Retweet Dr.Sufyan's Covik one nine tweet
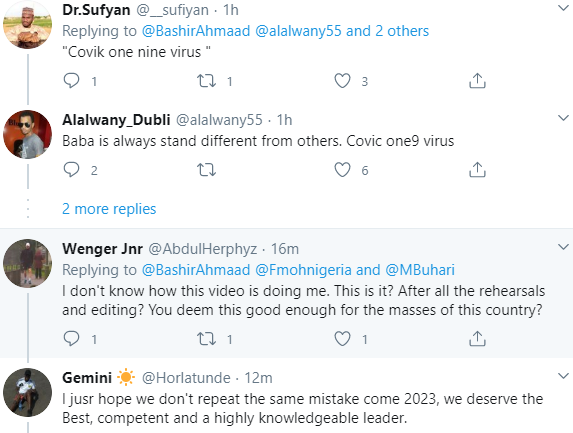573x433 pixels. [x=206, y=81]
